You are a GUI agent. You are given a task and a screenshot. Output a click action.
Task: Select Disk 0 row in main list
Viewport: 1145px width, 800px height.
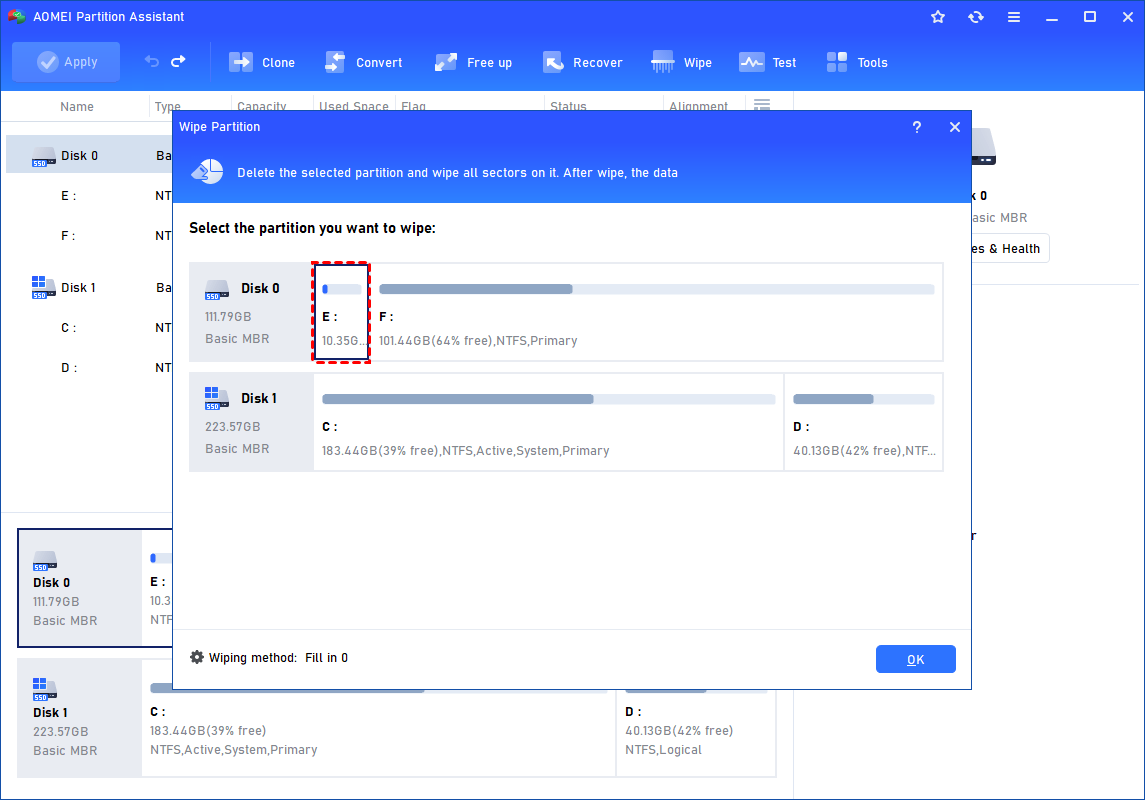click(x=89, y=155)
